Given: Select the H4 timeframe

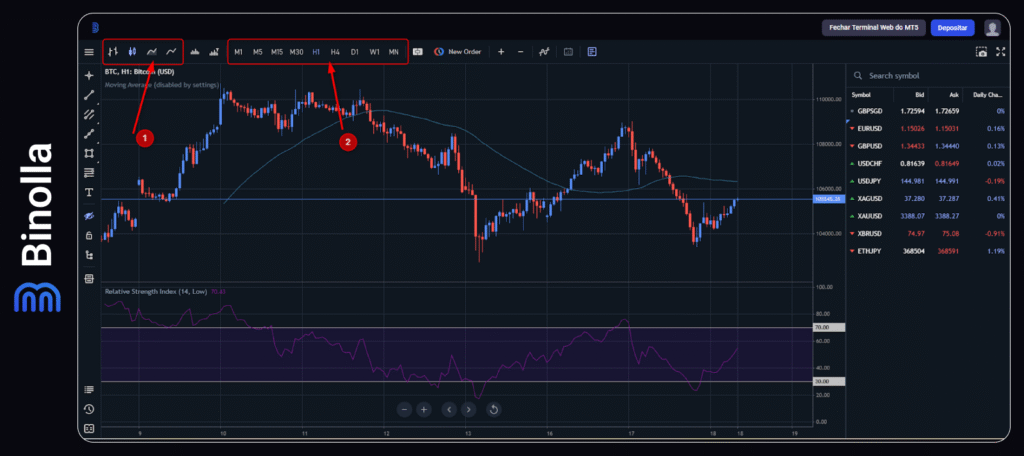Looking at the screenshot, I should (x=335, y=51).
